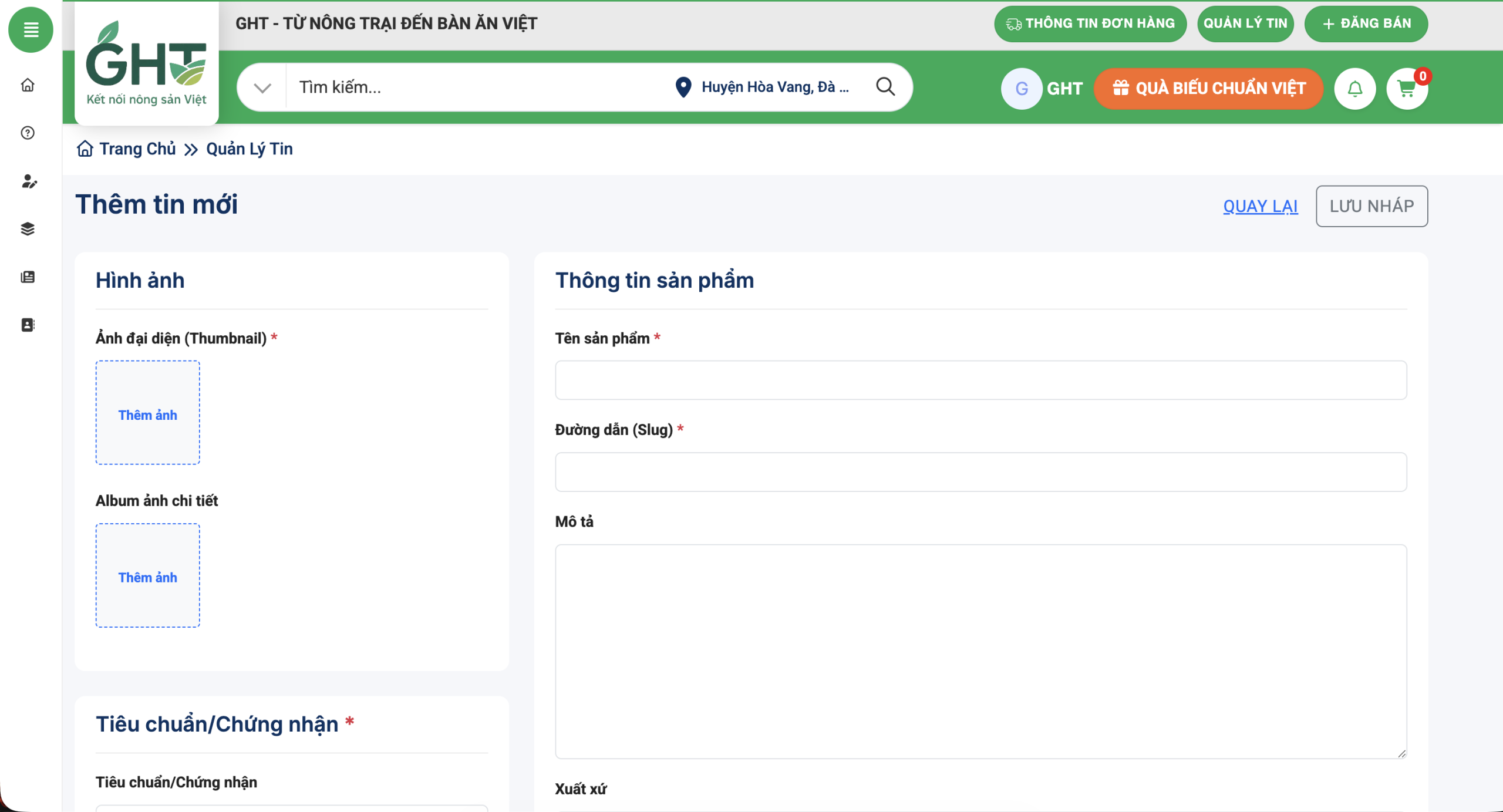Open the Huyện Hòa Vang location selector

point(763,87)
